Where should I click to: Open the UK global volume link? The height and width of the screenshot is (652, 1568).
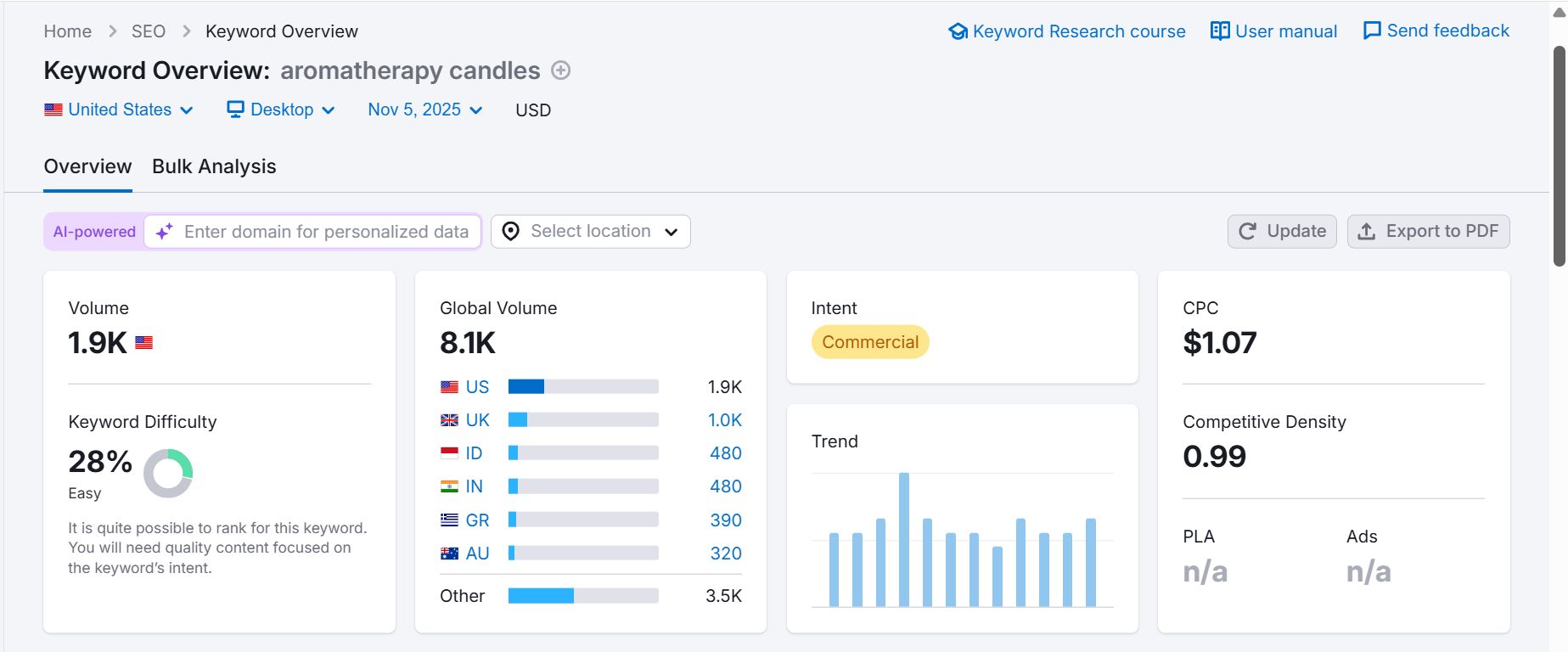(x=477, y=420)
